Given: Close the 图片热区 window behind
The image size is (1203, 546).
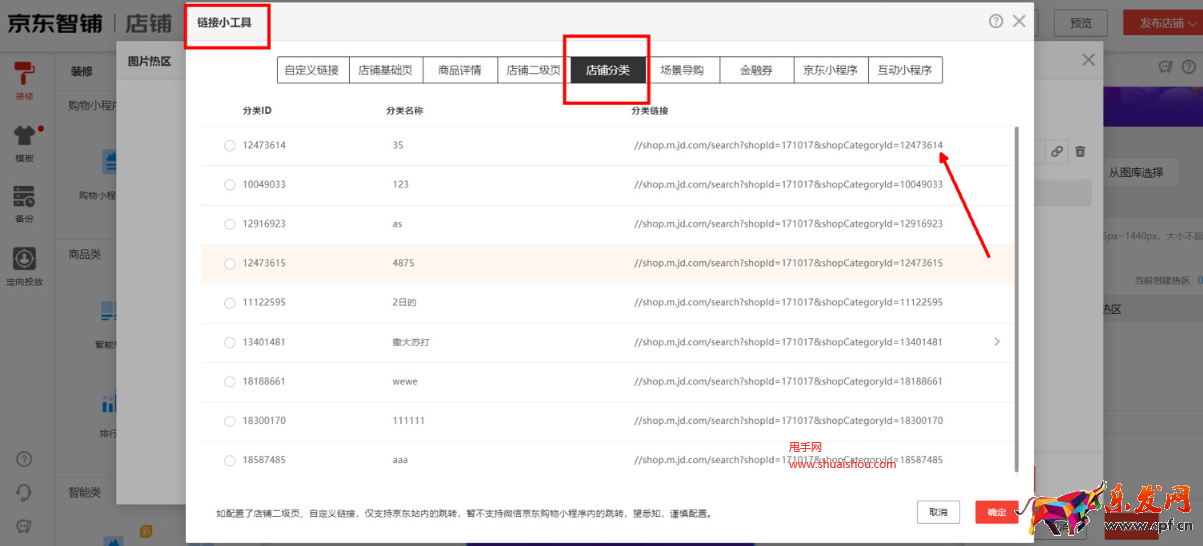Looking at the screenshot, I should pyautogui.click(x=1089, y=60).
